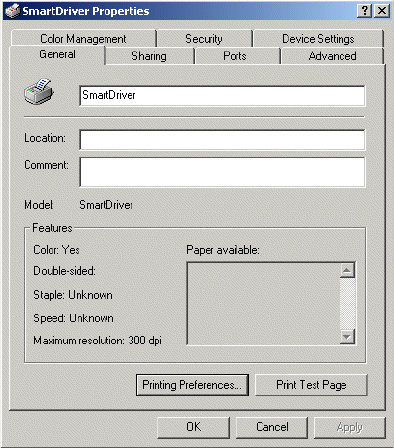Focus the Location input field
Image resolution: width=394 pixels, height=448 pixels.
[x=222, y=140]
